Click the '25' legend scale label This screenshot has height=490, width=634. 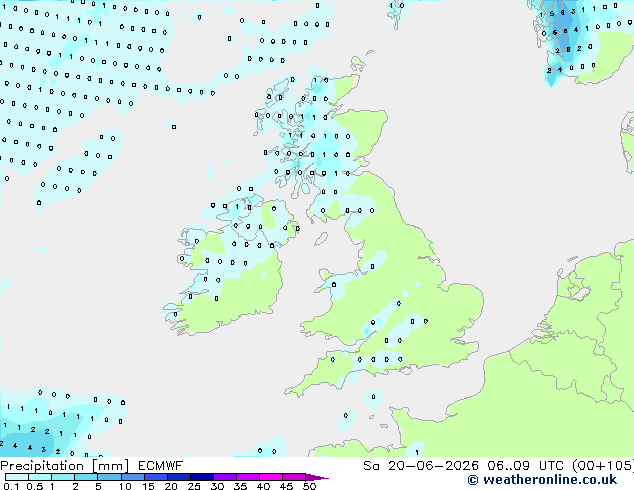tap(194, 486)
